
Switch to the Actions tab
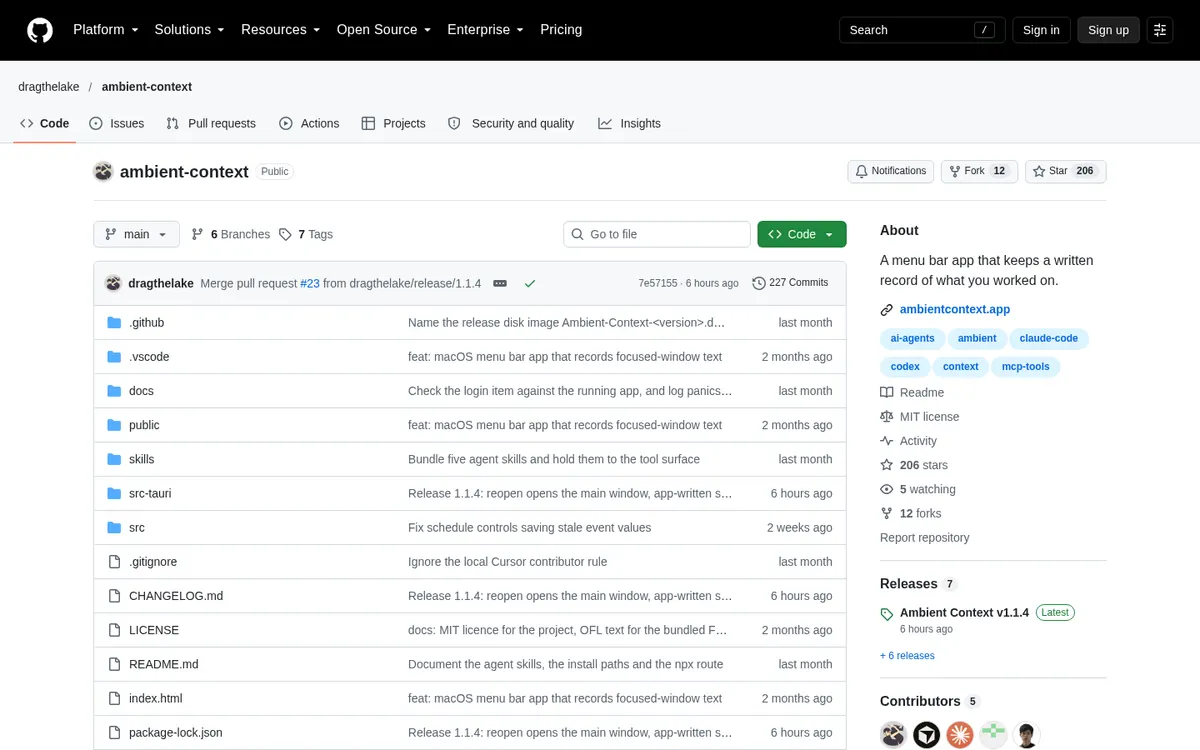(x=309, y=123)
